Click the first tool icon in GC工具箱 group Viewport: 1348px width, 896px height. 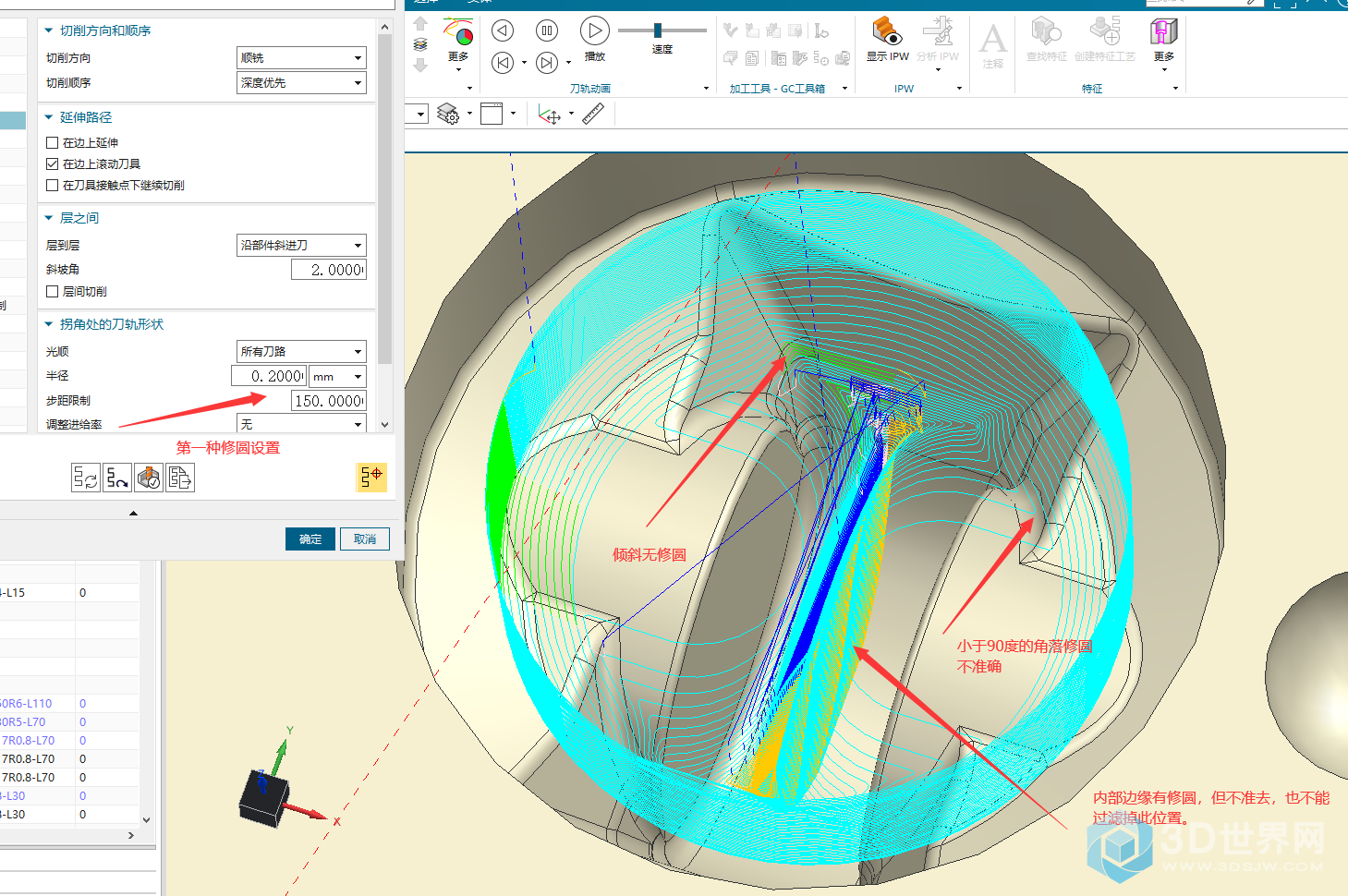[731, 30]
